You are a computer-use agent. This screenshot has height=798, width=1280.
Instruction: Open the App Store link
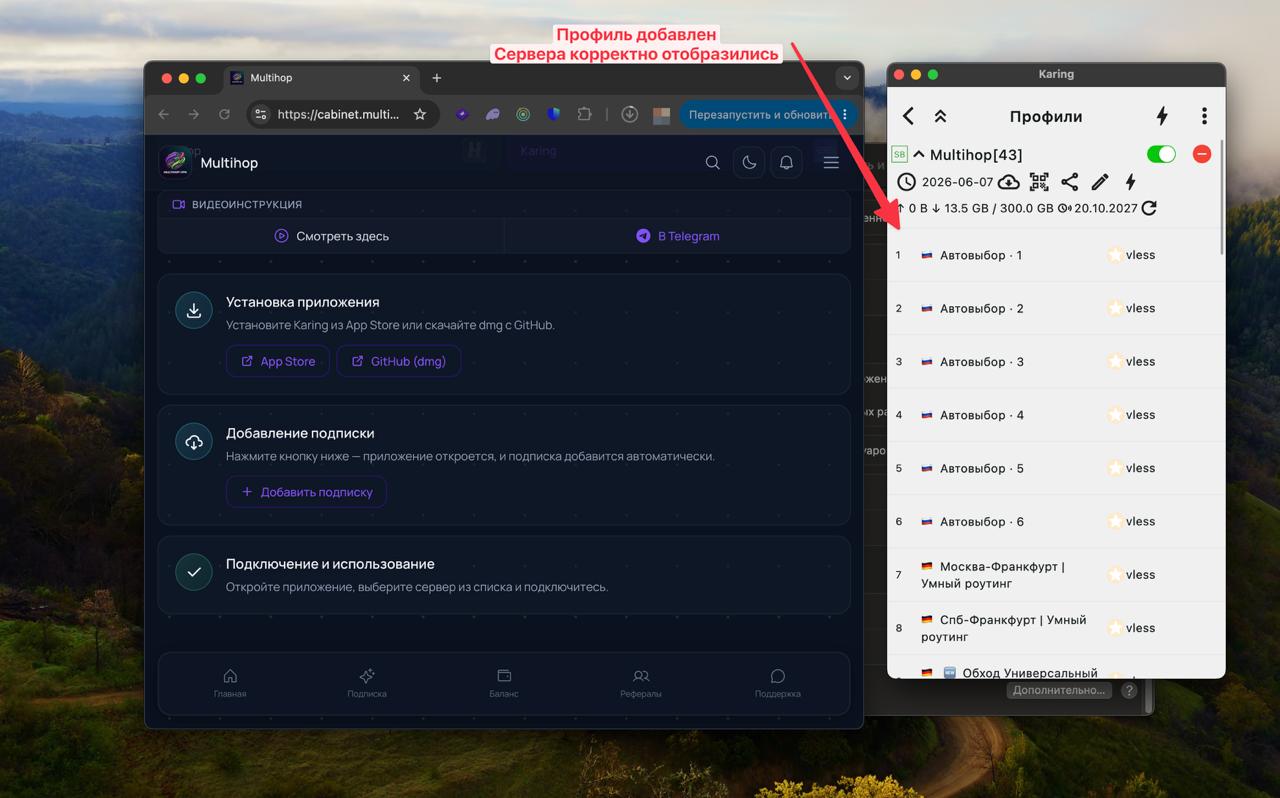pos(278,361)
